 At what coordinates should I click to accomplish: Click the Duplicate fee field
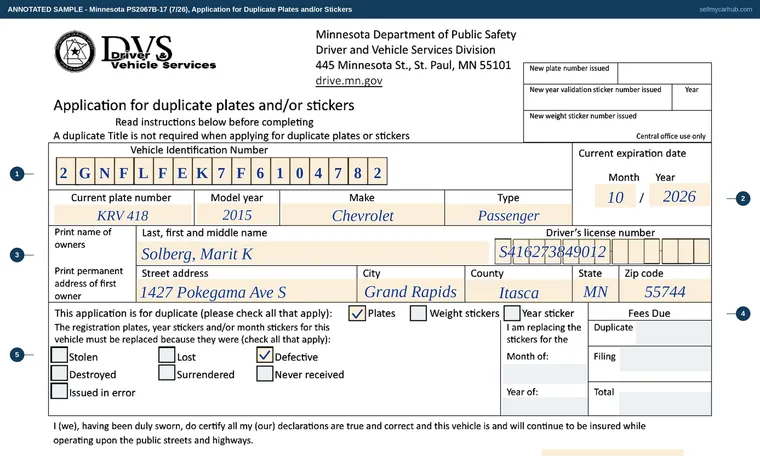click(x=673, y=333)
